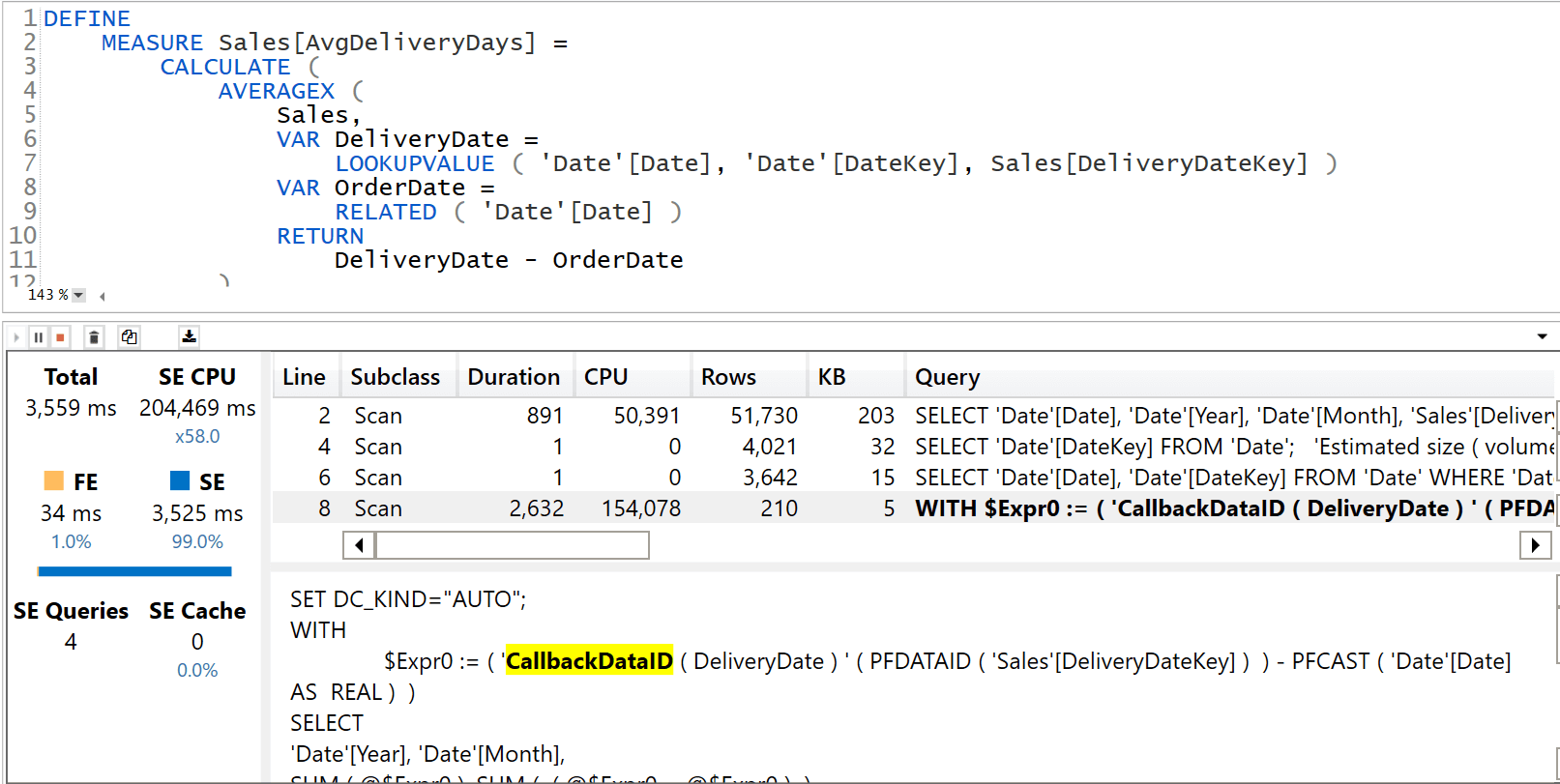Viewport: 1560px width, 784px height.
Task: Select the line 8 Scan row
Action: 913,508
